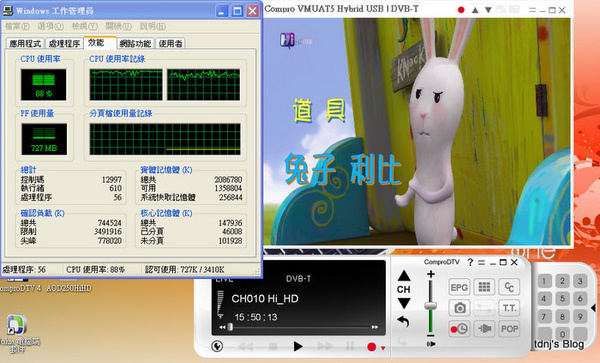This screenshot has height=363, width=600.
Task: Click the fast-forward button in ComproDTV
Action: 325,347
